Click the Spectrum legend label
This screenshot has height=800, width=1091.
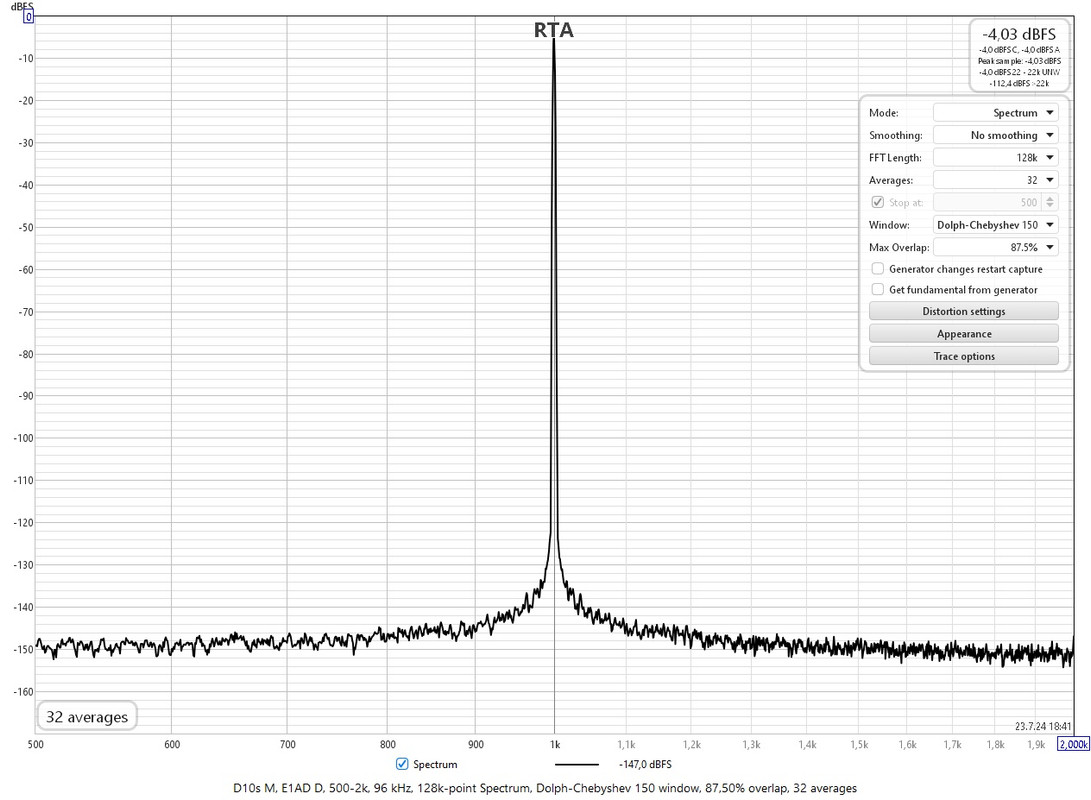[435, 765]
